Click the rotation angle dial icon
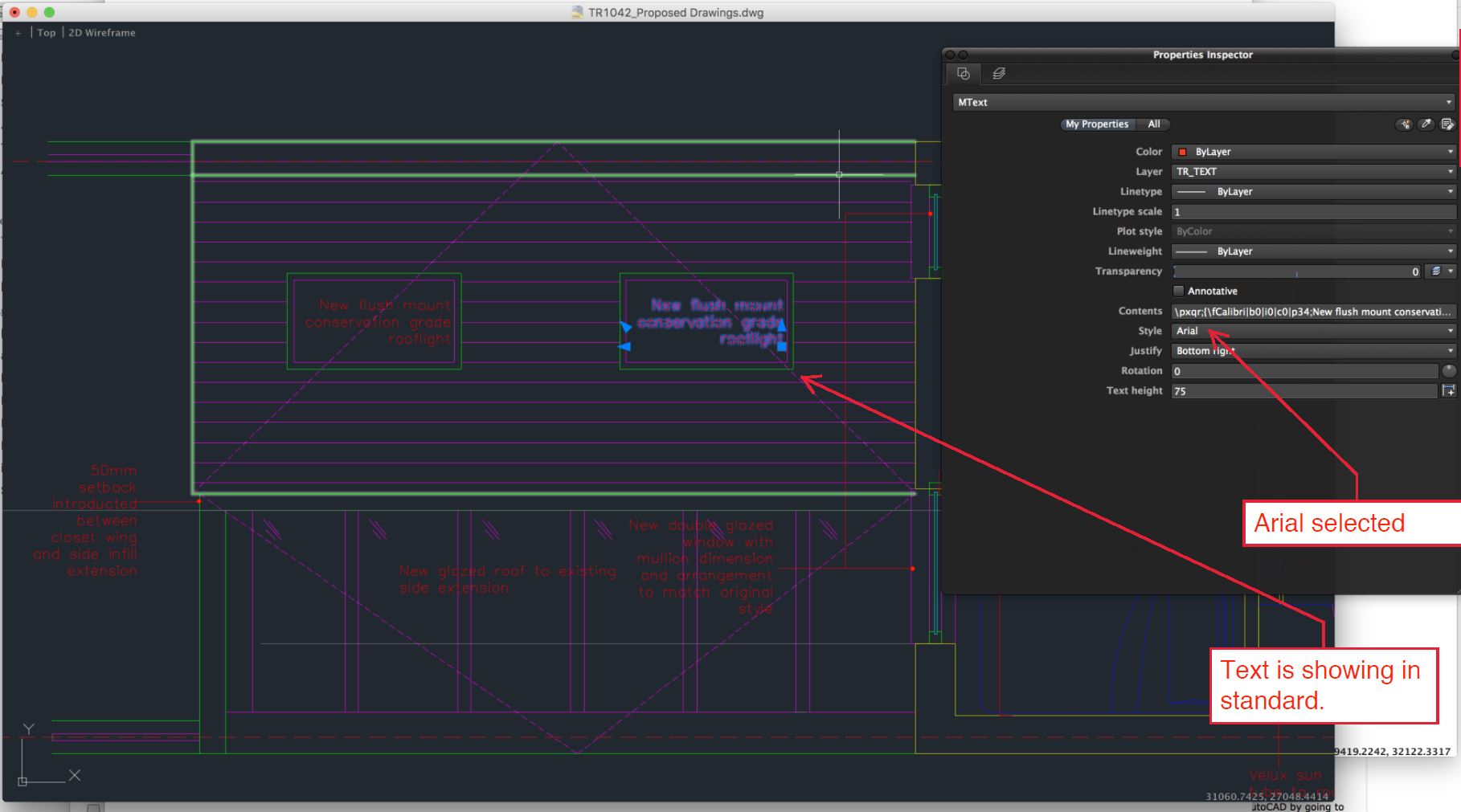Screen dimensions: 1461x812 click(1449, 371)
